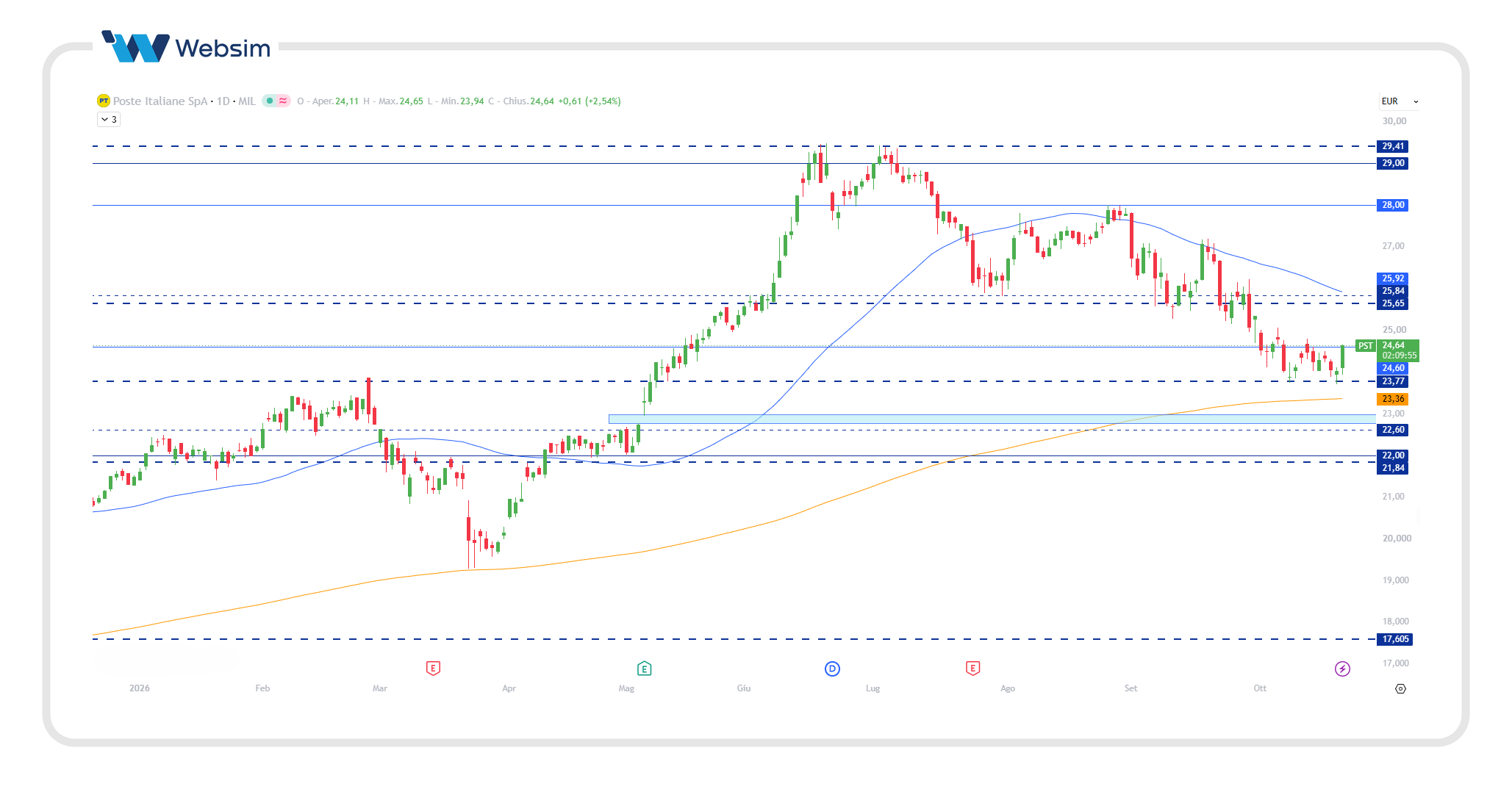Click the pink approximate-data wave icon
Screen dimensions: 1512x789
point(283,101)
